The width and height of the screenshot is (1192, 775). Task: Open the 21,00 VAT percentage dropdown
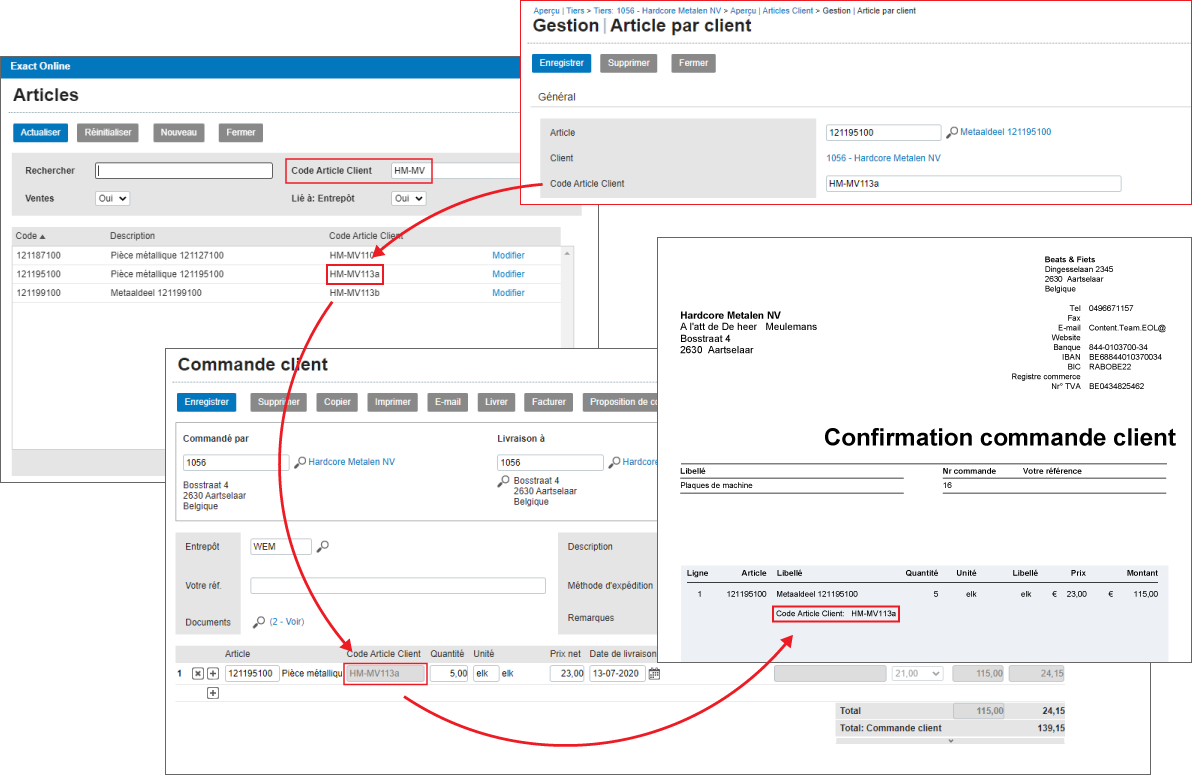click(918, 673)
